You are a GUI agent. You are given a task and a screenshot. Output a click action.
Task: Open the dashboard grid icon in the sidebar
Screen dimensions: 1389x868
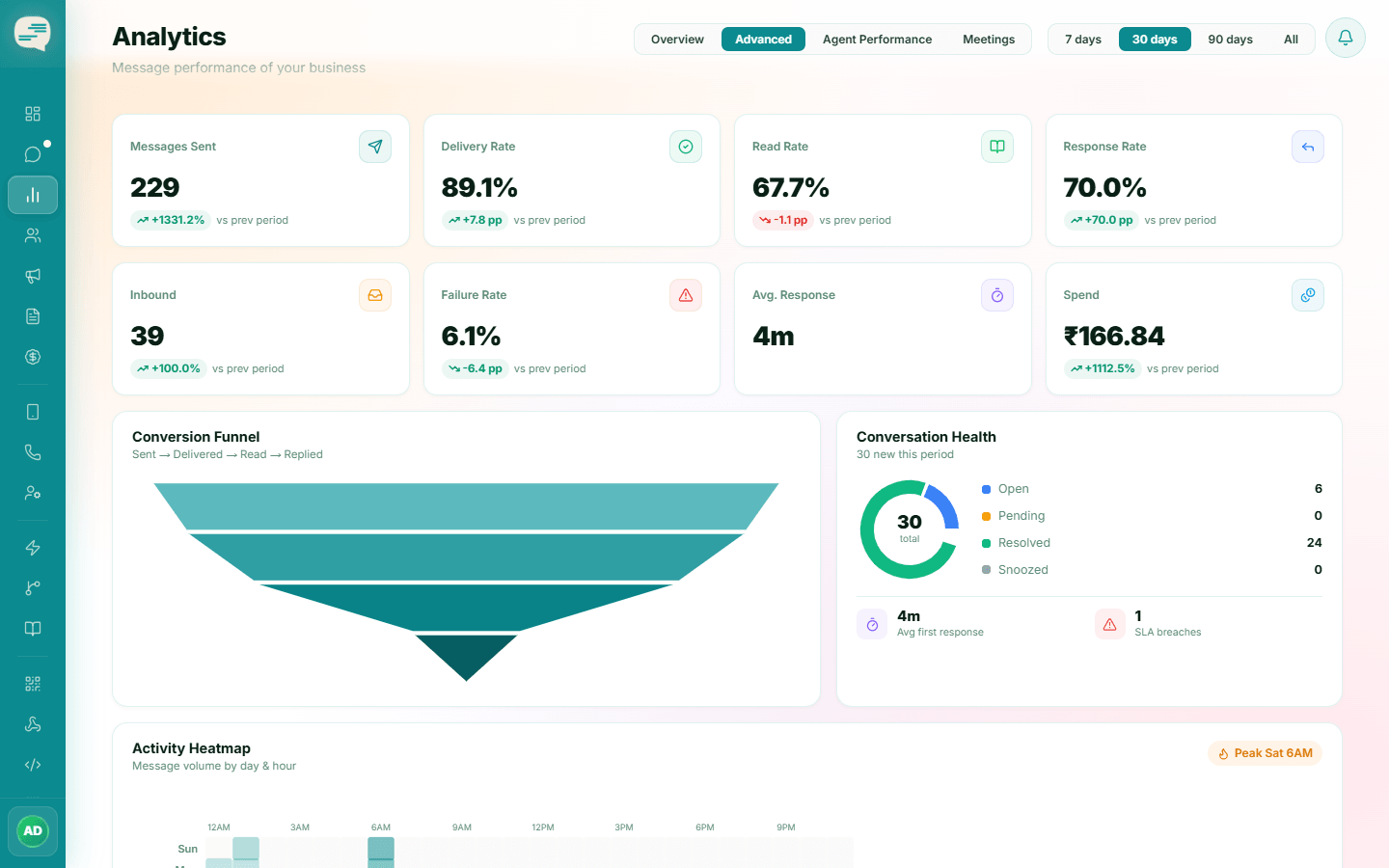(x=33, y=114)
